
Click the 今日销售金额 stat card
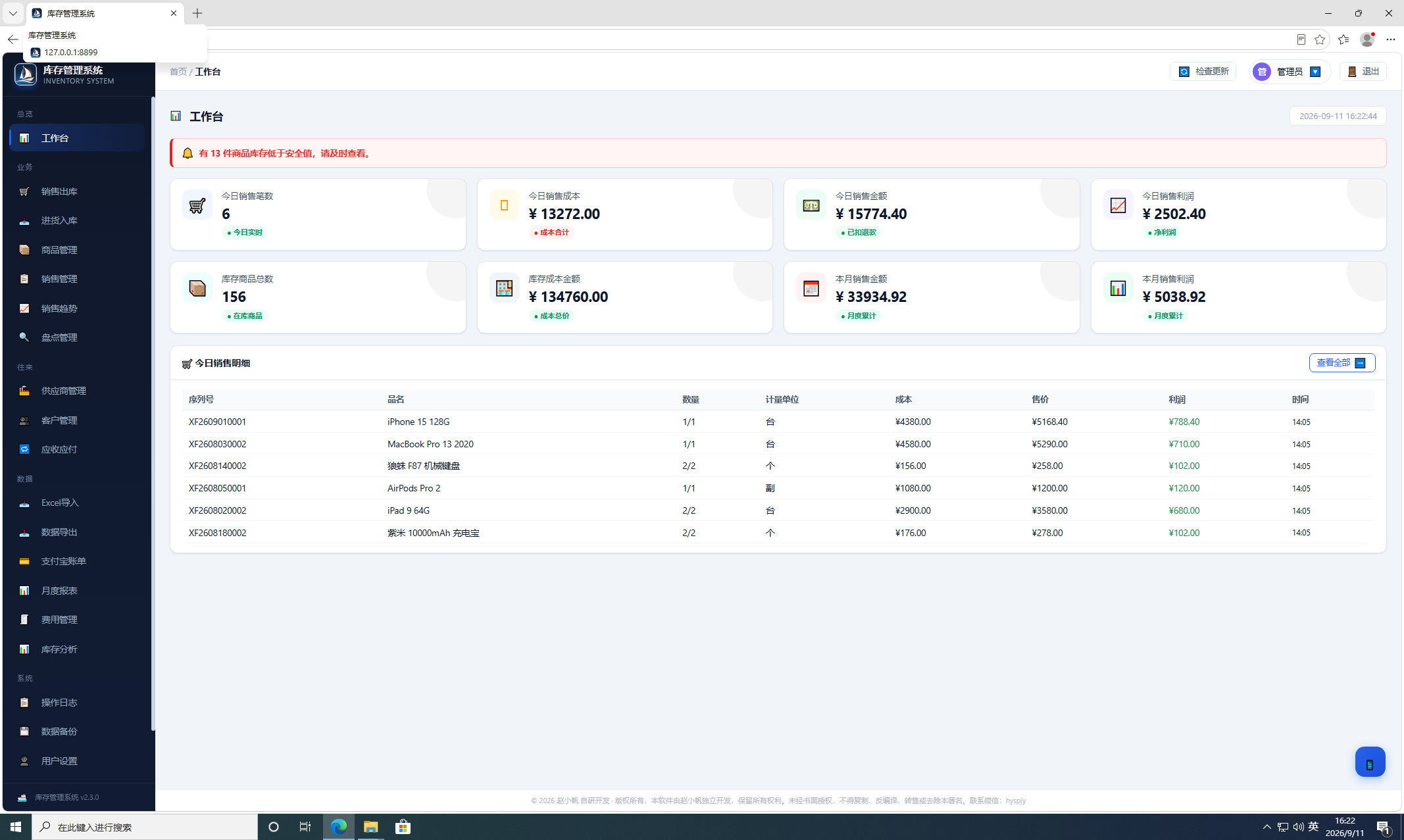[x=932, y=214]
